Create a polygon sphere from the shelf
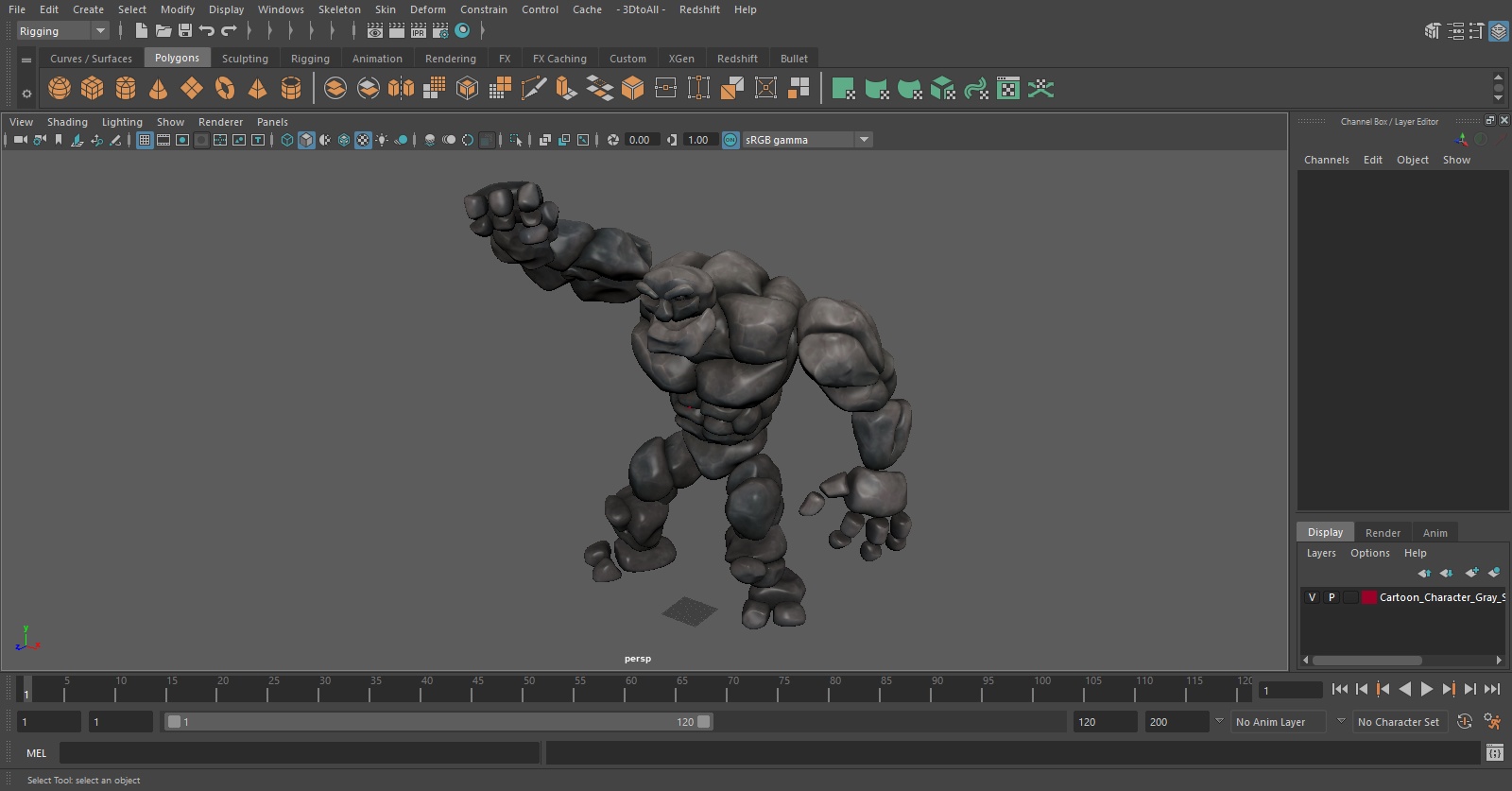This screenshot has width=1512, height=791. (x=60, y=89)
